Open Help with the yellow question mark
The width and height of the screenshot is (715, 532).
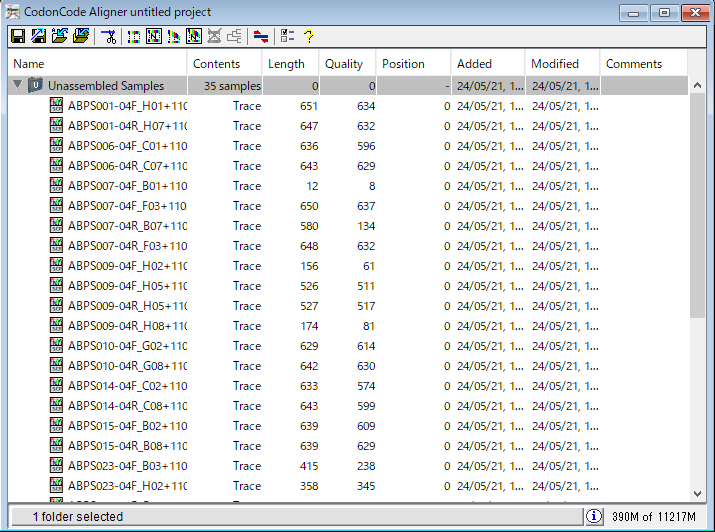(309, 37)
